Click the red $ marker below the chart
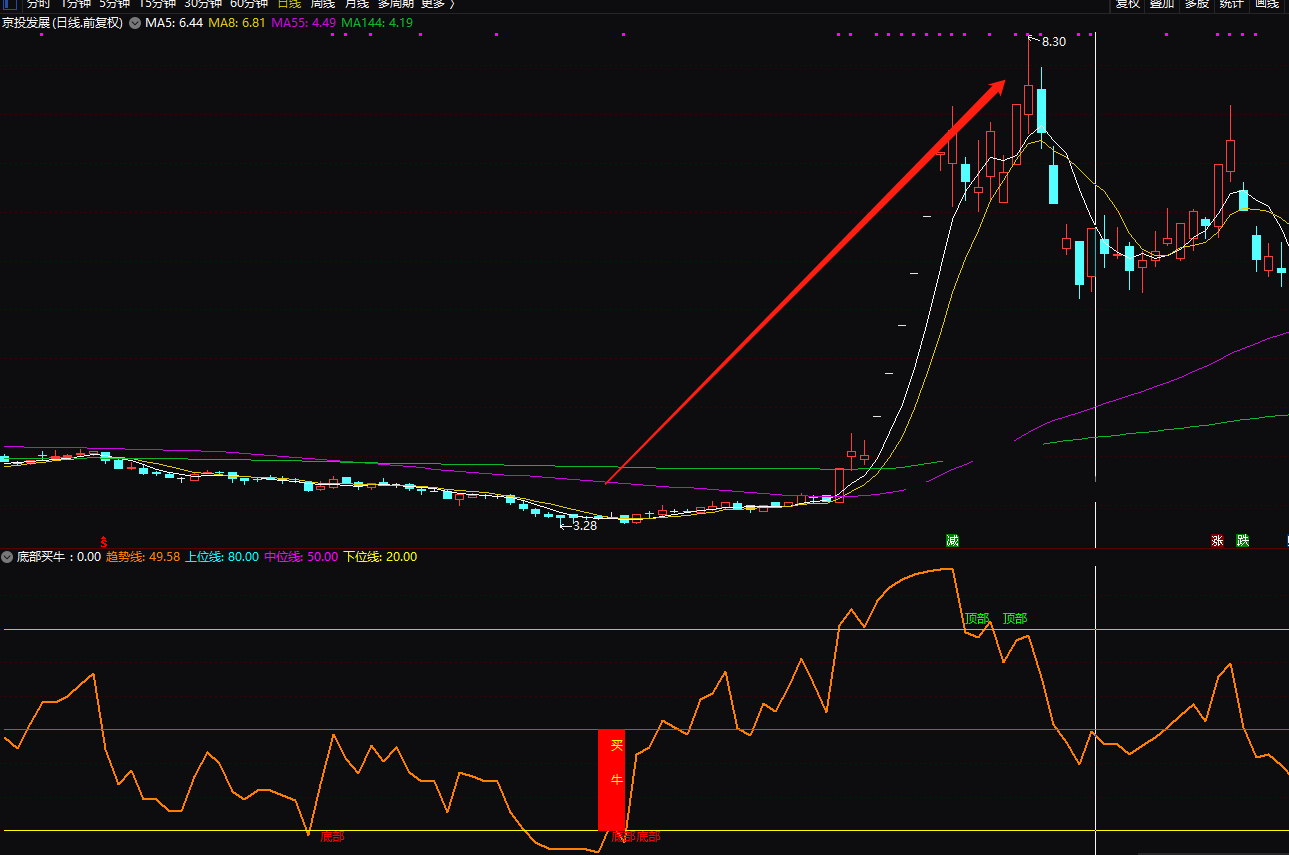This screenshot has height=855, width=1289. tap(103, 540)
